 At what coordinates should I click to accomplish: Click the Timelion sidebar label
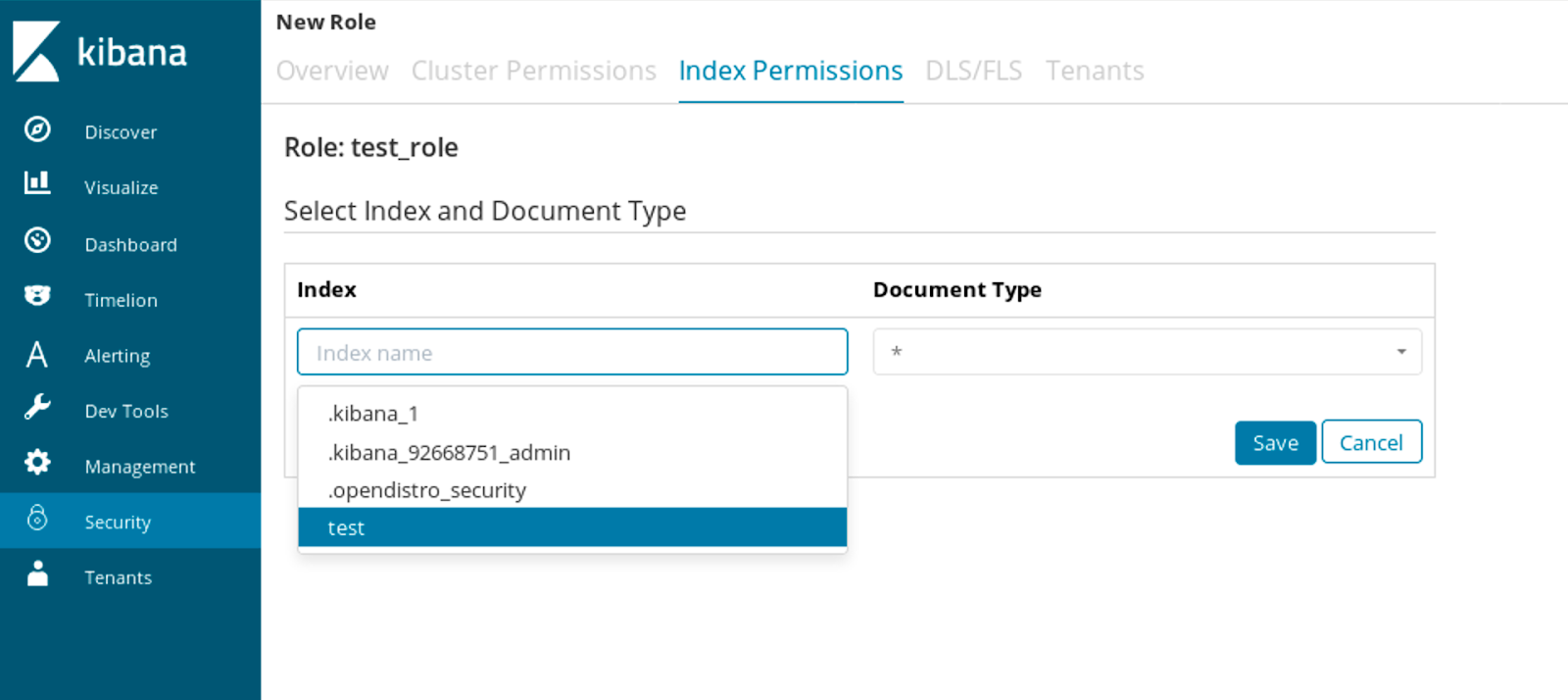122,300
